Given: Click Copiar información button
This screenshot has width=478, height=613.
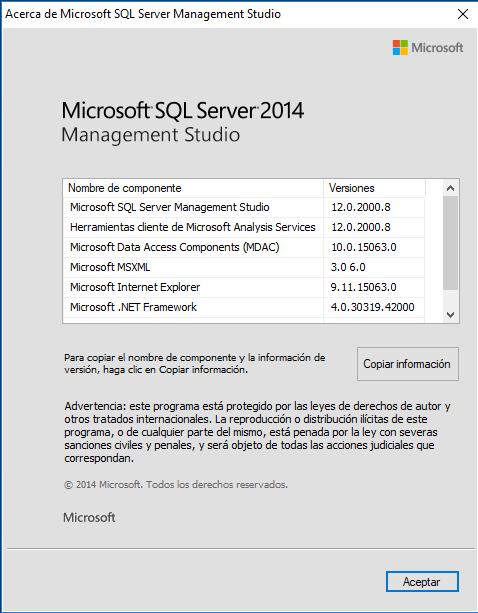Looking at the screenshot, I should pyautogui.click(x=408, y=364).
